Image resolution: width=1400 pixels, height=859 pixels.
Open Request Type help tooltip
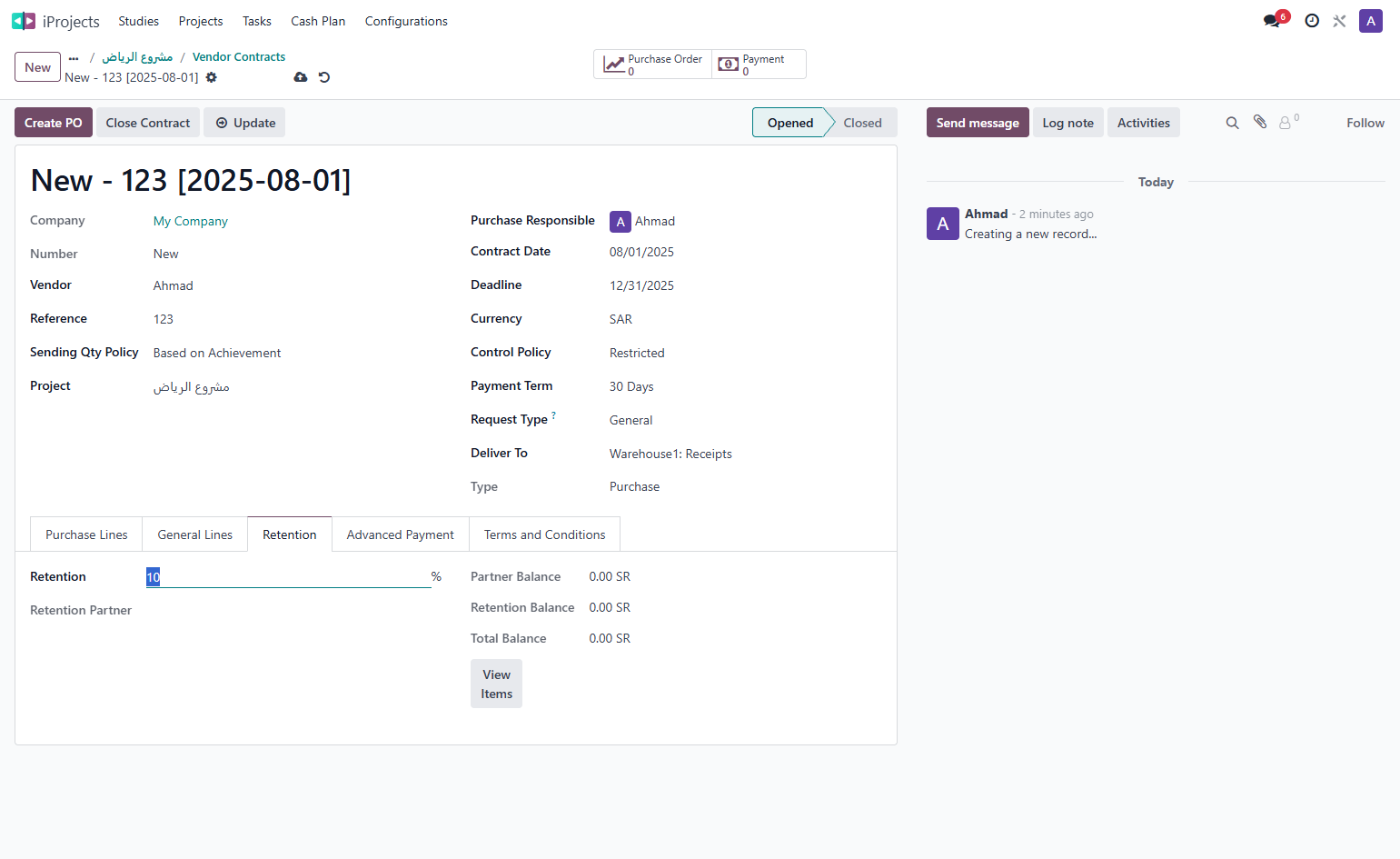coord(553,415)
